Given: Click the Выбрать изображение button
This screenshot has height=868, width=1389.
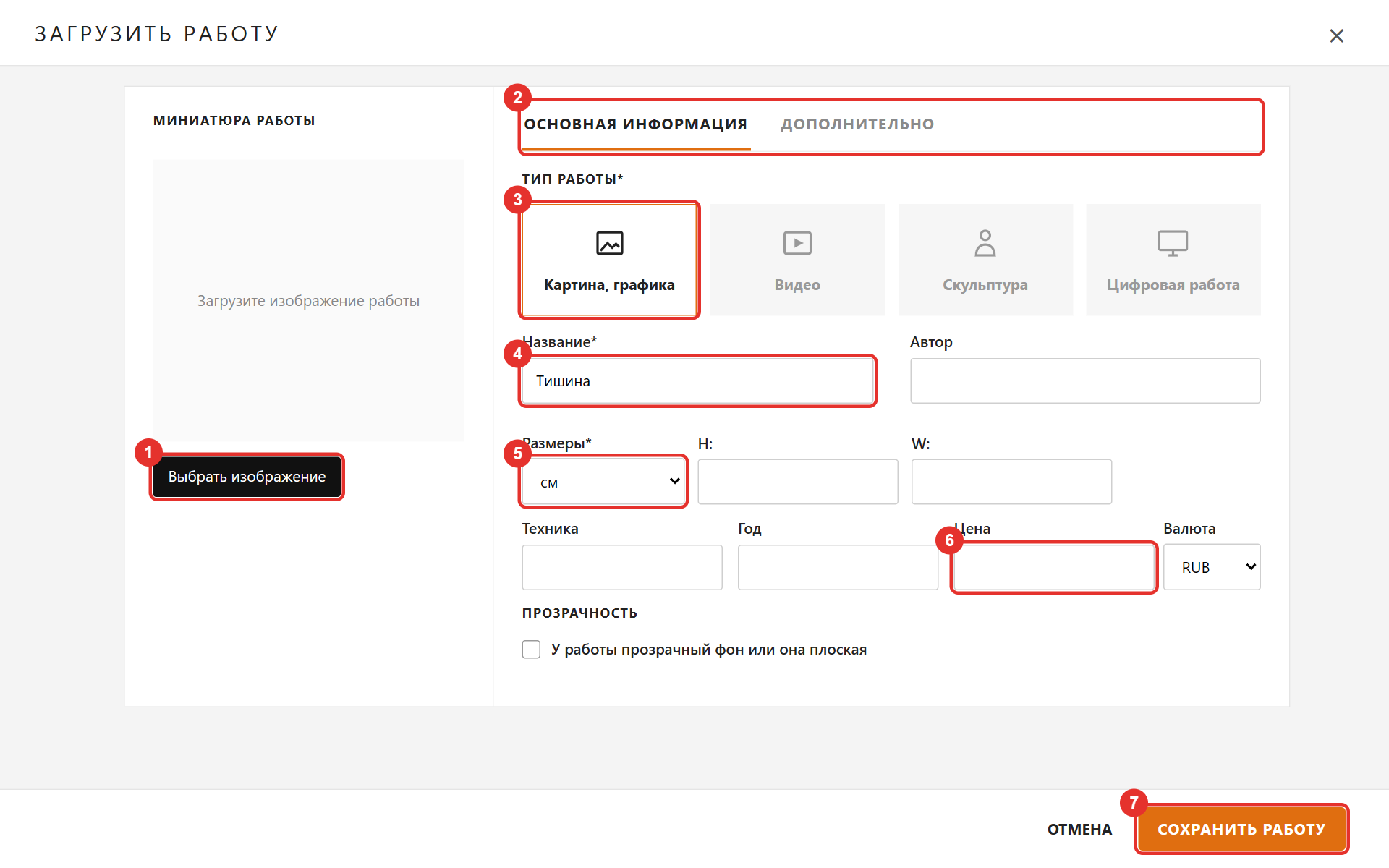Looking at the screenshot, I should 247,477.
